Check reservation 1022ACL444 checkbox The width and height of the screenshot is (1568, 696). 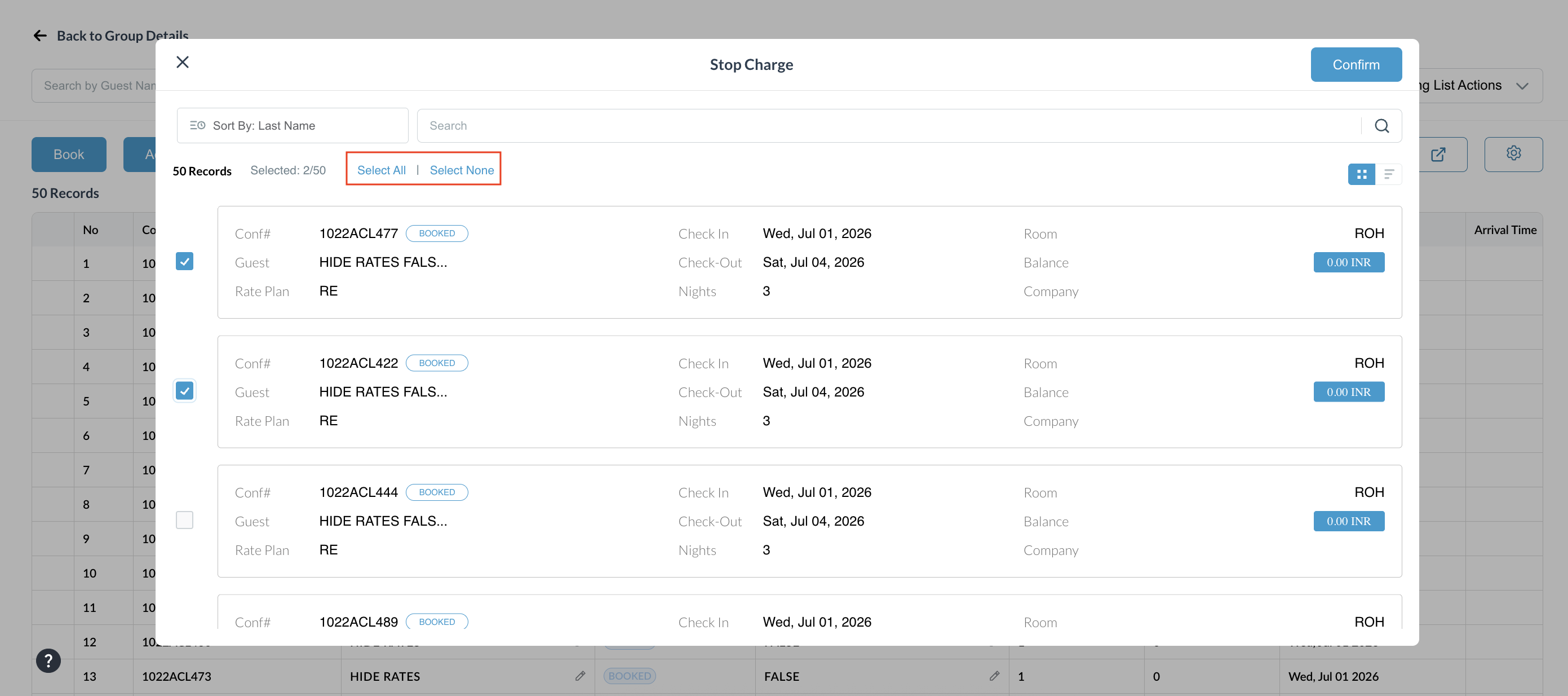184,520
